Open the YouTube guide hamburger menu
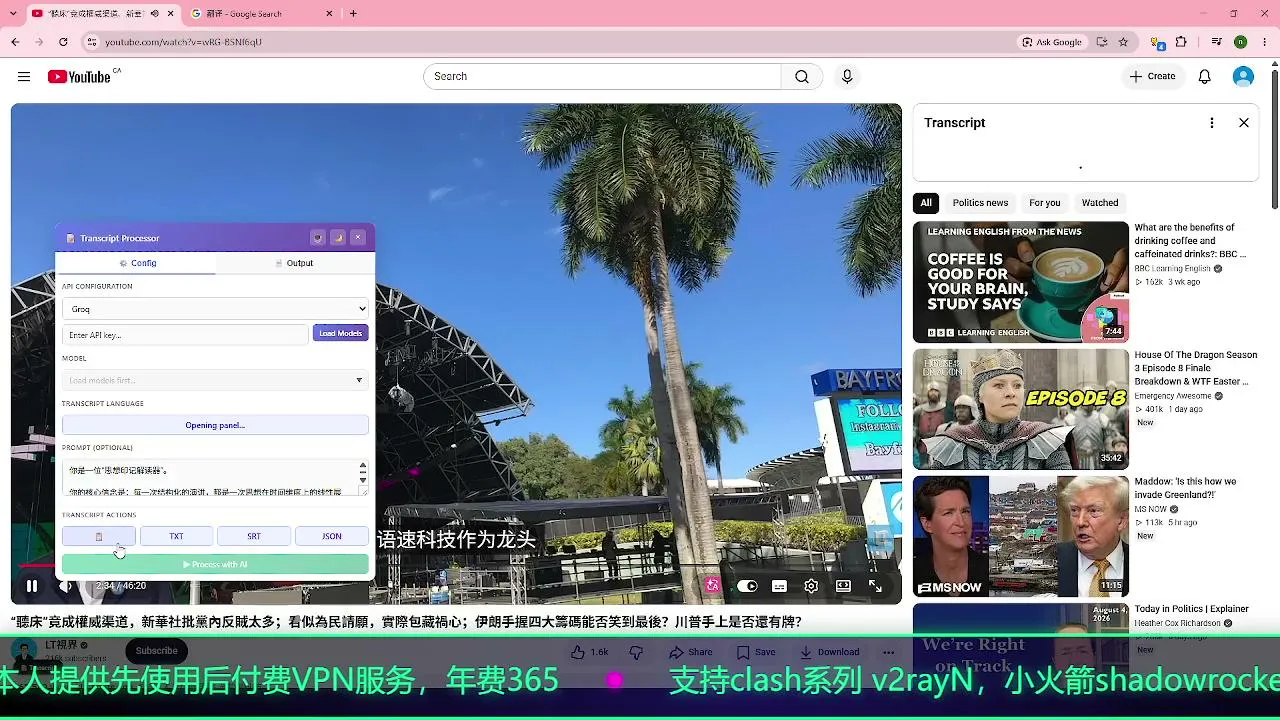The image size is (1280, 720). [24, 77]
